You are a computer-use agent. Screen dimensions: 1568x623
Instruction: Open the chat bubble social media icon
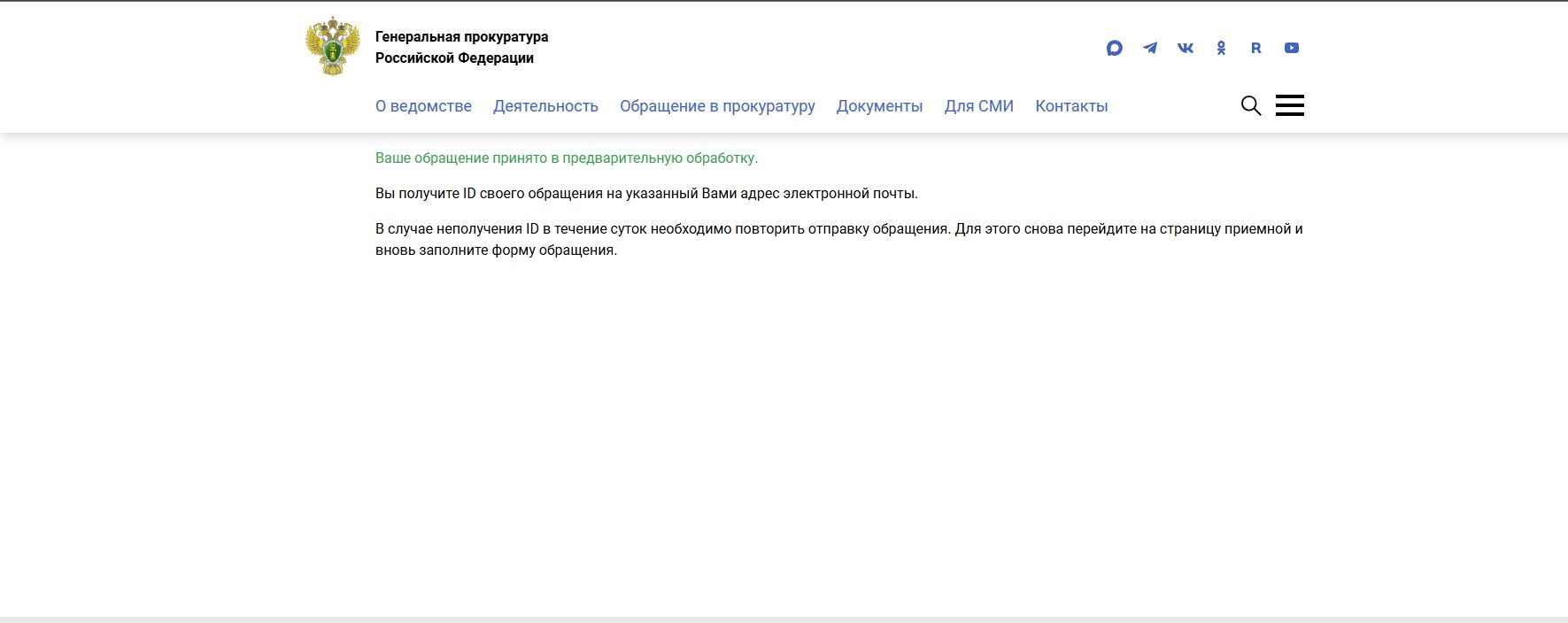tap(1115, 48)
